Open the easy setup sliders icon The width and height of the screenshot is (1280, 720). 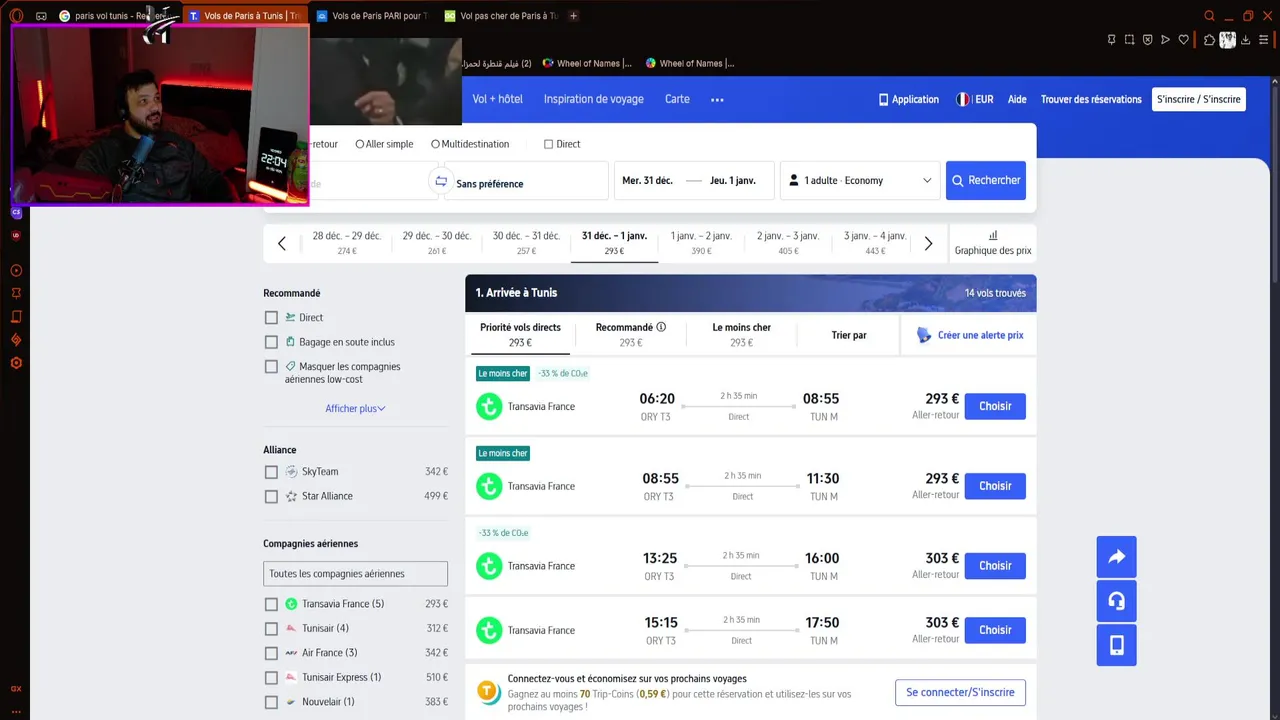click(1264, 40)
